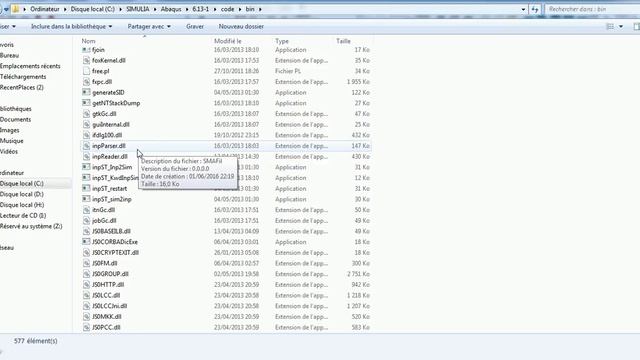Click the ifdlg100.dll file icon
Image resolution: width=640 pixels, height=360 pixels.
tap(86, 135)
